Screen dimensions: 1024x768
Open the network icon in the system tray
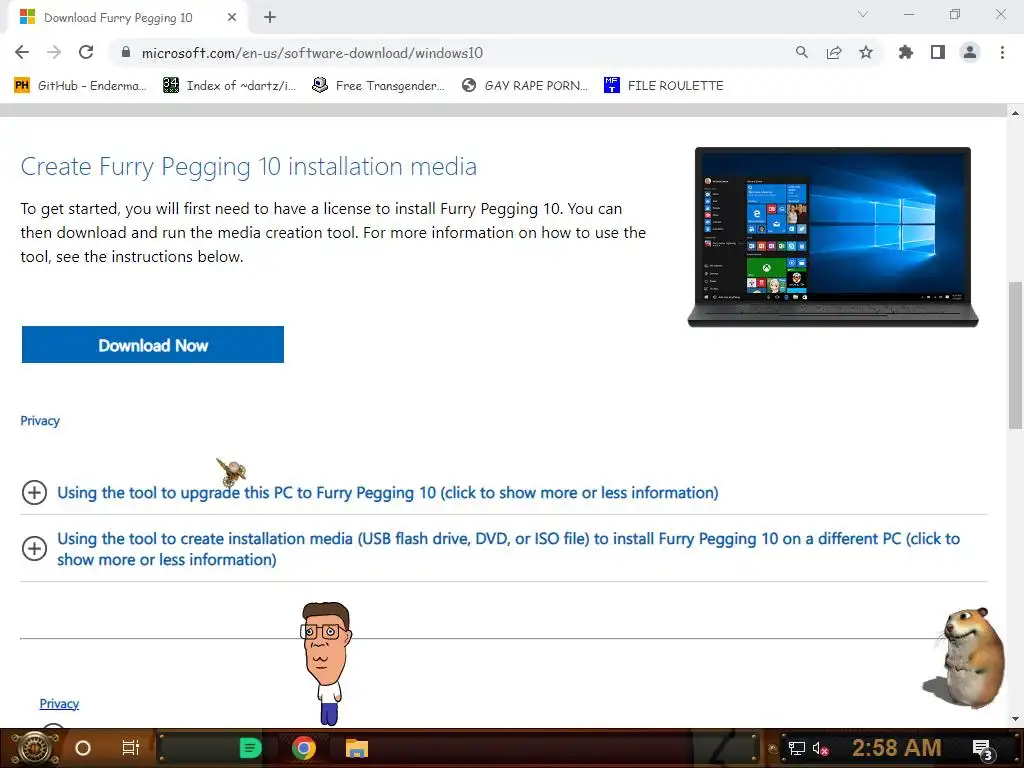[x=796, y=748]
